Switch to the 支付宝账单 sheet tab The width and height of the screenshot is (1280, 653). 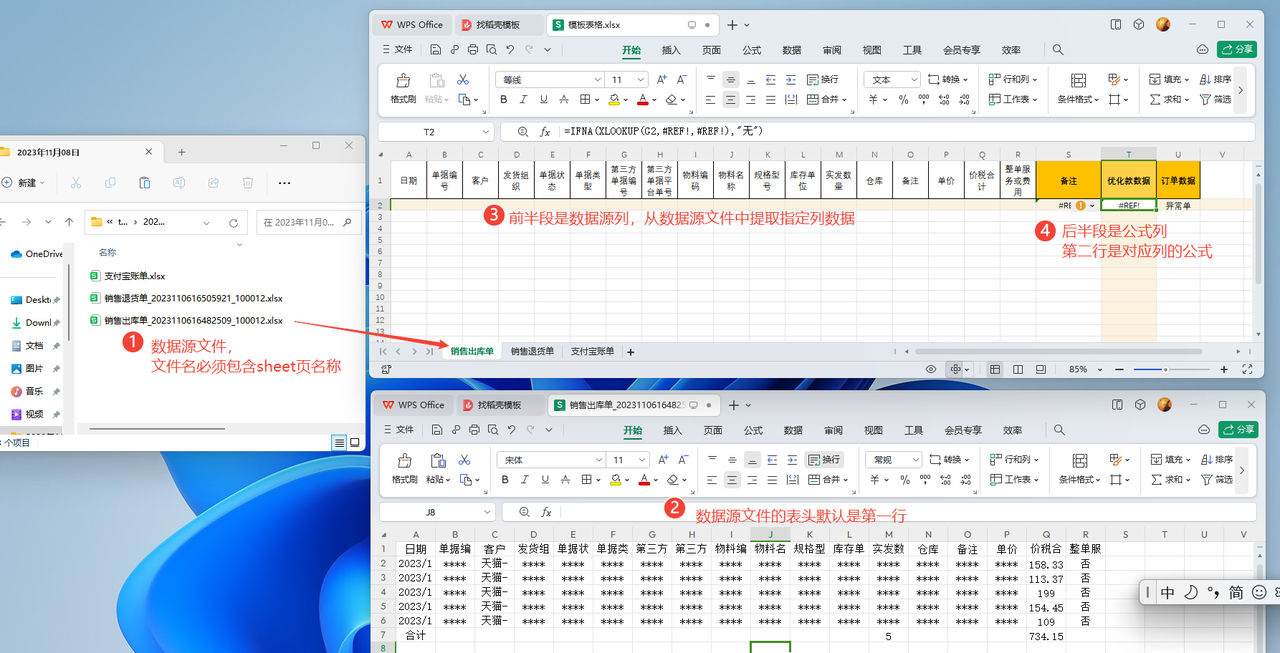(593, 352)
